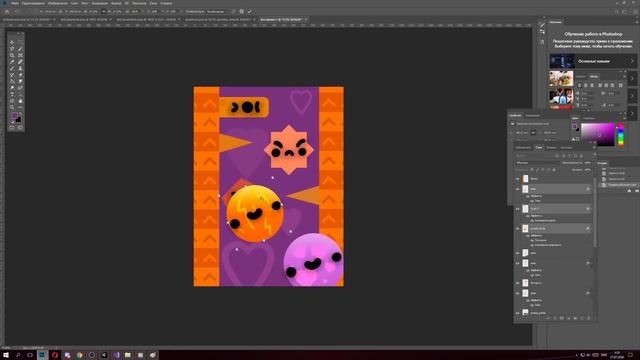
Task: Click the foreground color swatch in toolbox
Action: 14,116
